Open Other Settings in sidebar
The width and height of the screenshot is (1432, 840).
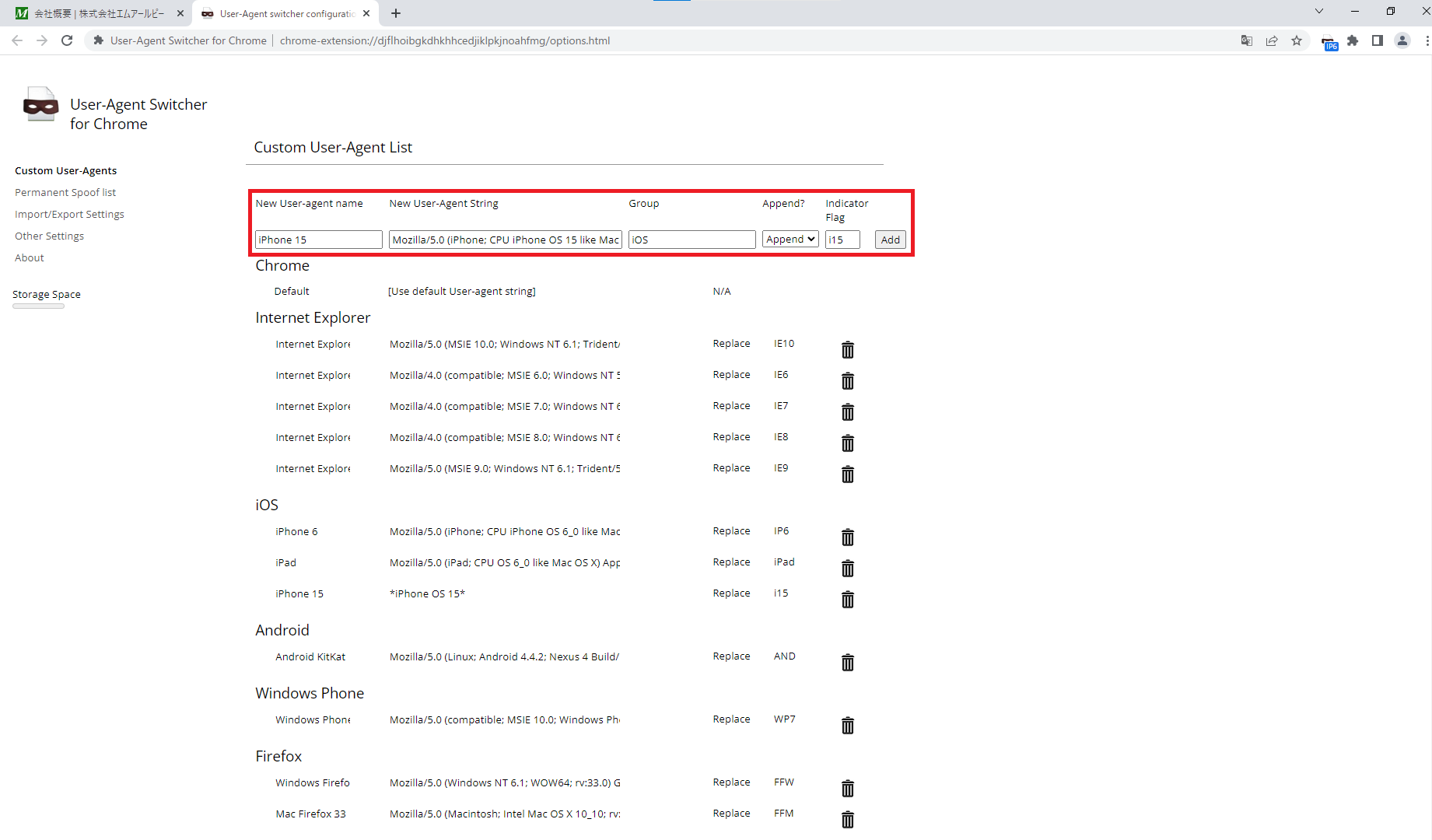tap(49, 236)
